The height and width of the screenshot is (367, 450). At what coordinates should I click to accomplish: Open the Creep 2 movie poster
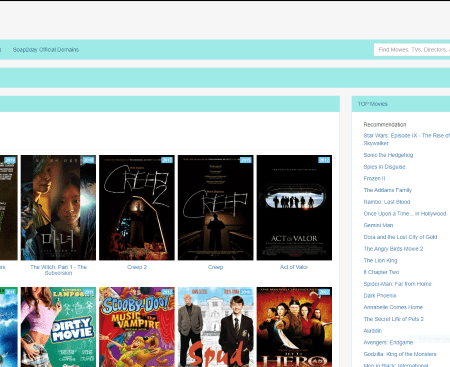137,207
